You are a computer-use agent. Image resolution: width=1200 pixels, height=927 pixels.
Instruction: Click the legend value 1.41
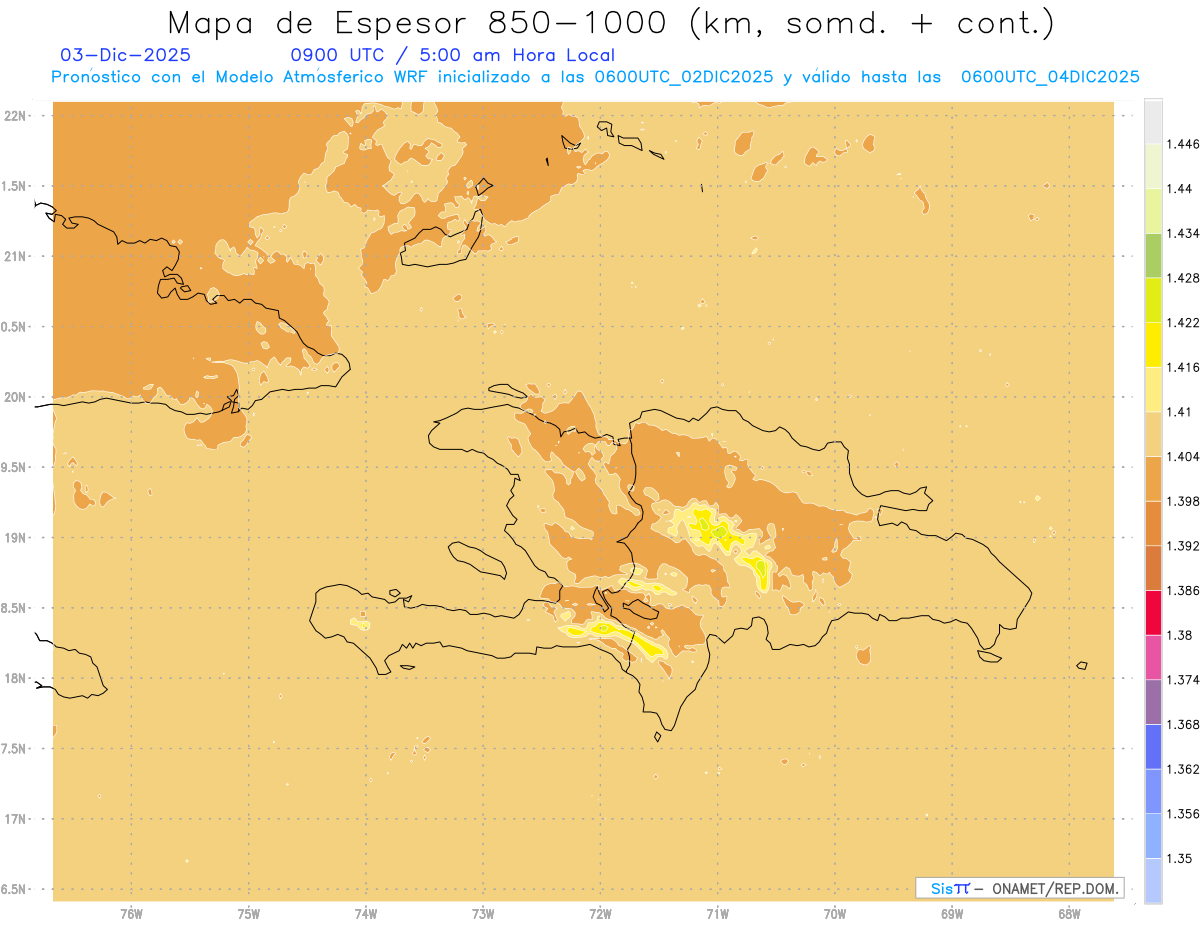coord(1179,412)
